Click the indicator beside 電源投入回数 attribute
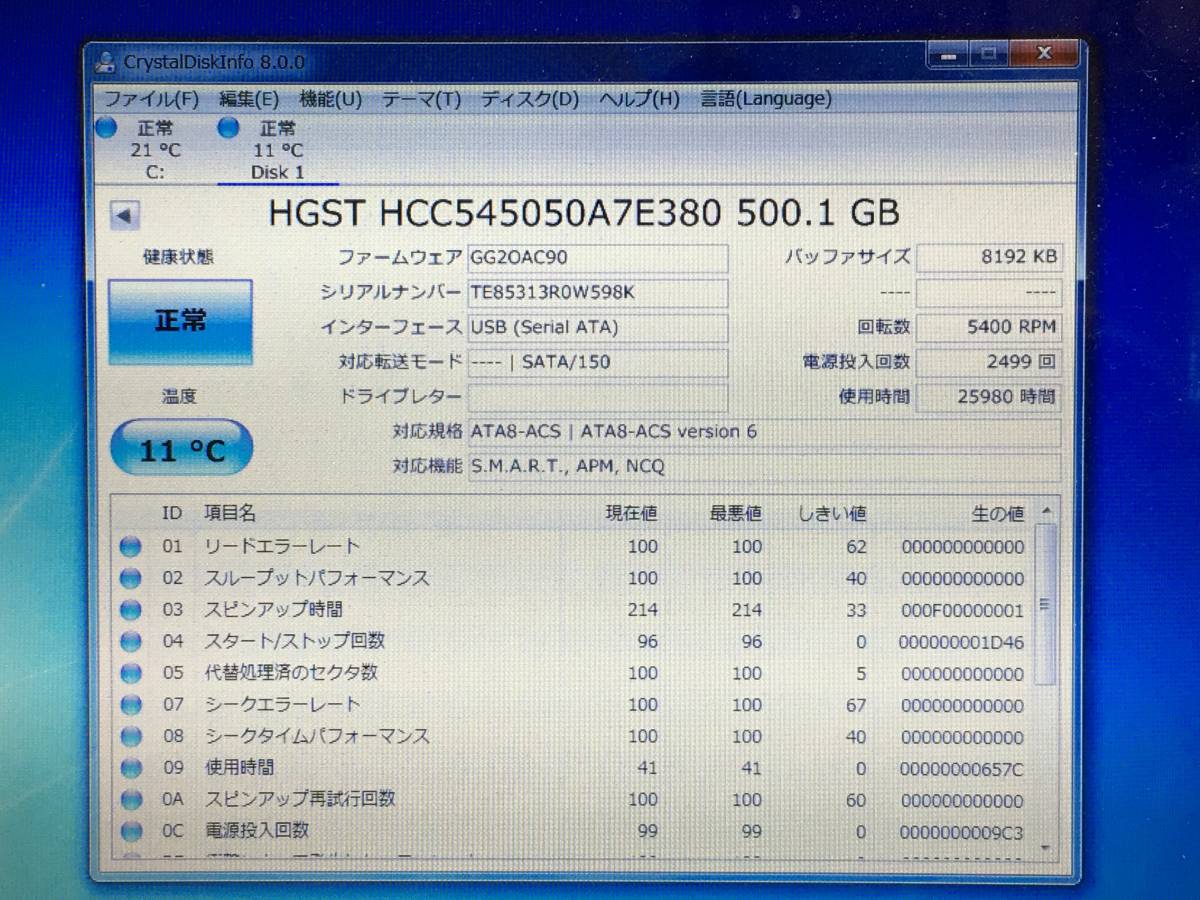The image size is (1200, 900). click(x=131, y=831)
